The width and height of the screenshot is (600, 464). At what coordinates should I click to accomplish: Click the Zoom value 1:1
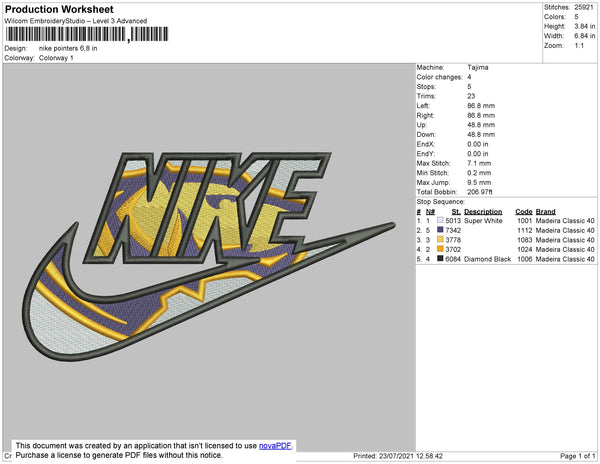point(579,46)
